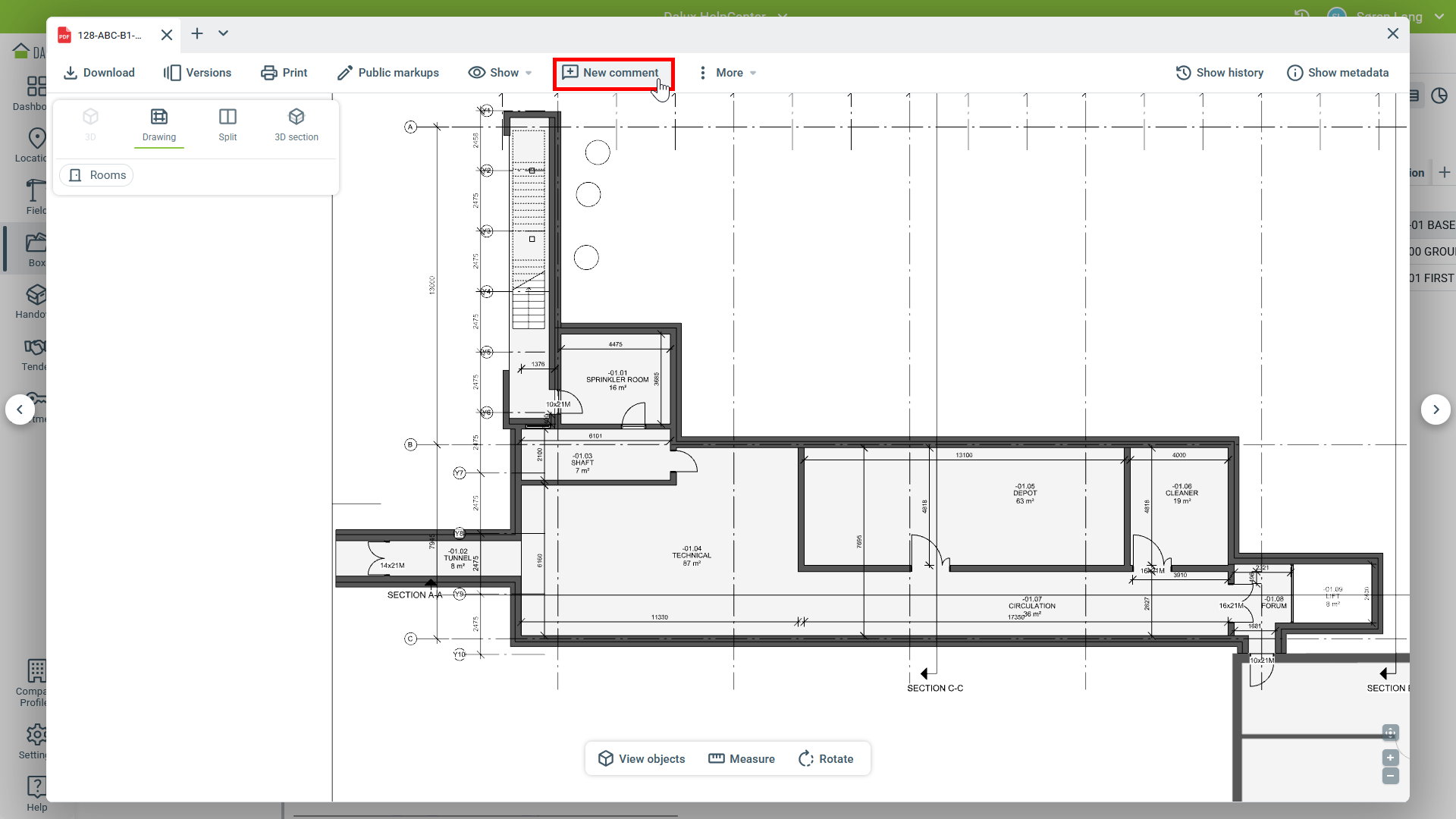This screenshot has height=819, width=1456.
Task: Show metadata information panel
Action: (x=1338, y=73)
